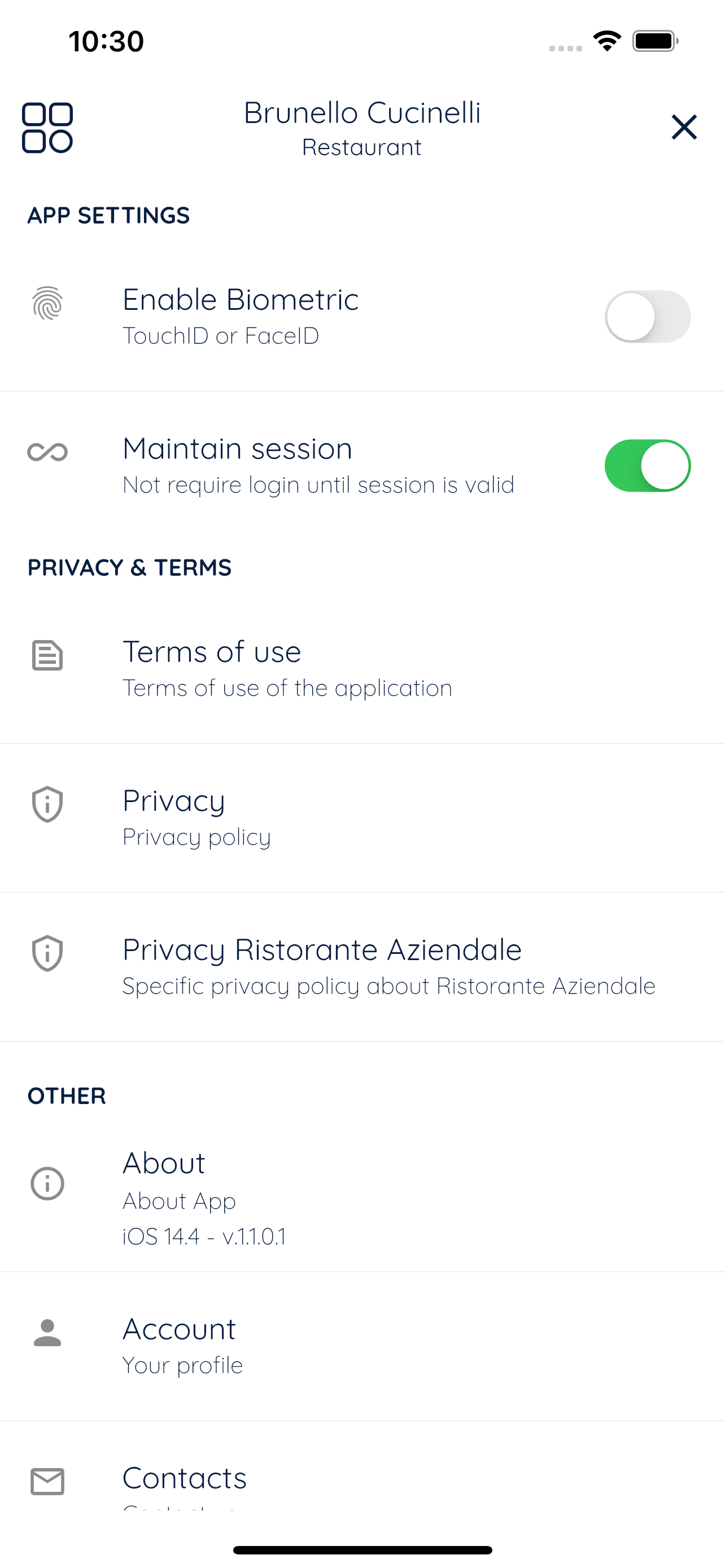
Task: Tap the Contacts envelope icon
Action: pyautogui.click(x=47, y=1482)
